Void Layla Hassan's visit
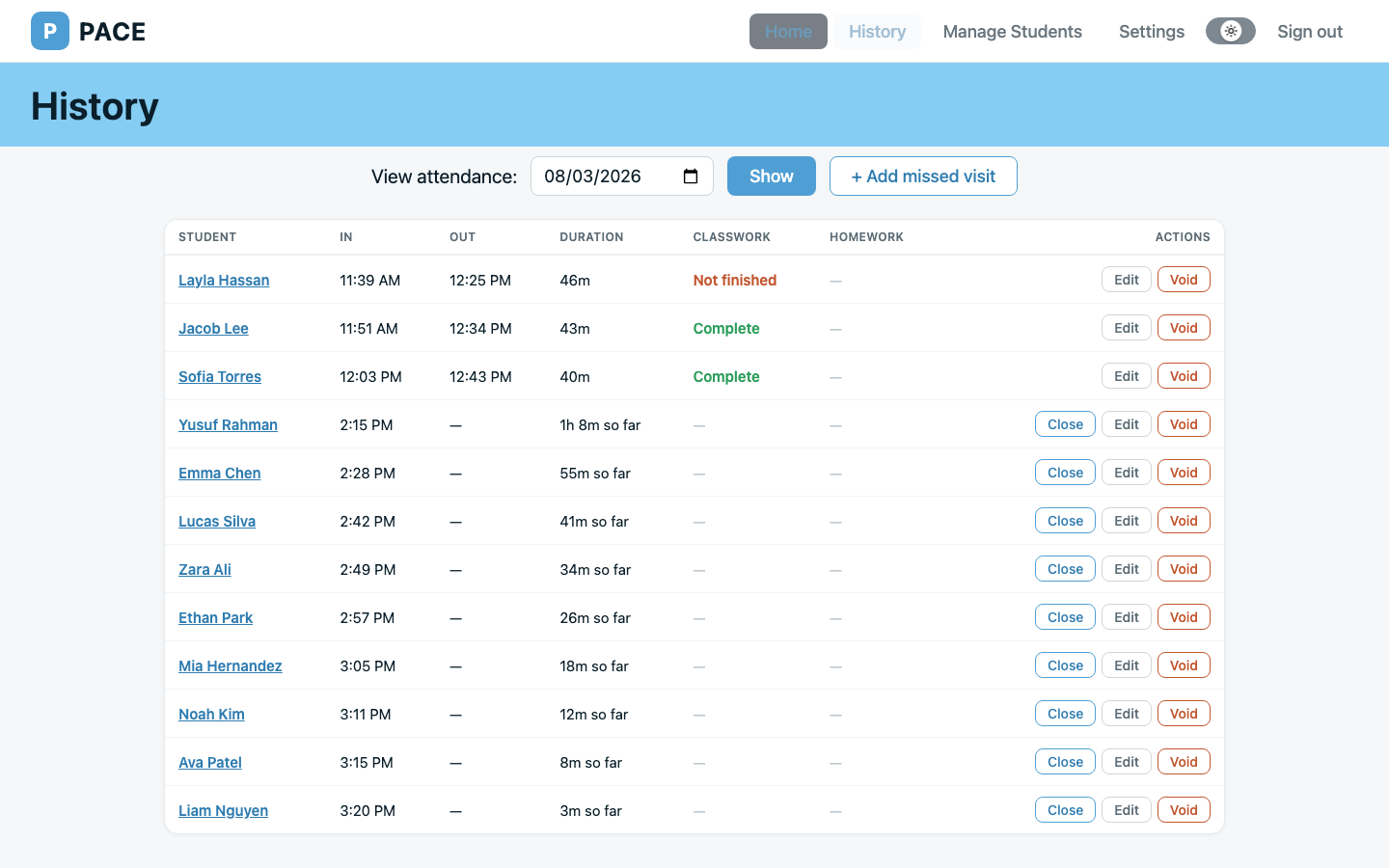The height and width of the screenshot is (868, 1389). coord(1184,280)
